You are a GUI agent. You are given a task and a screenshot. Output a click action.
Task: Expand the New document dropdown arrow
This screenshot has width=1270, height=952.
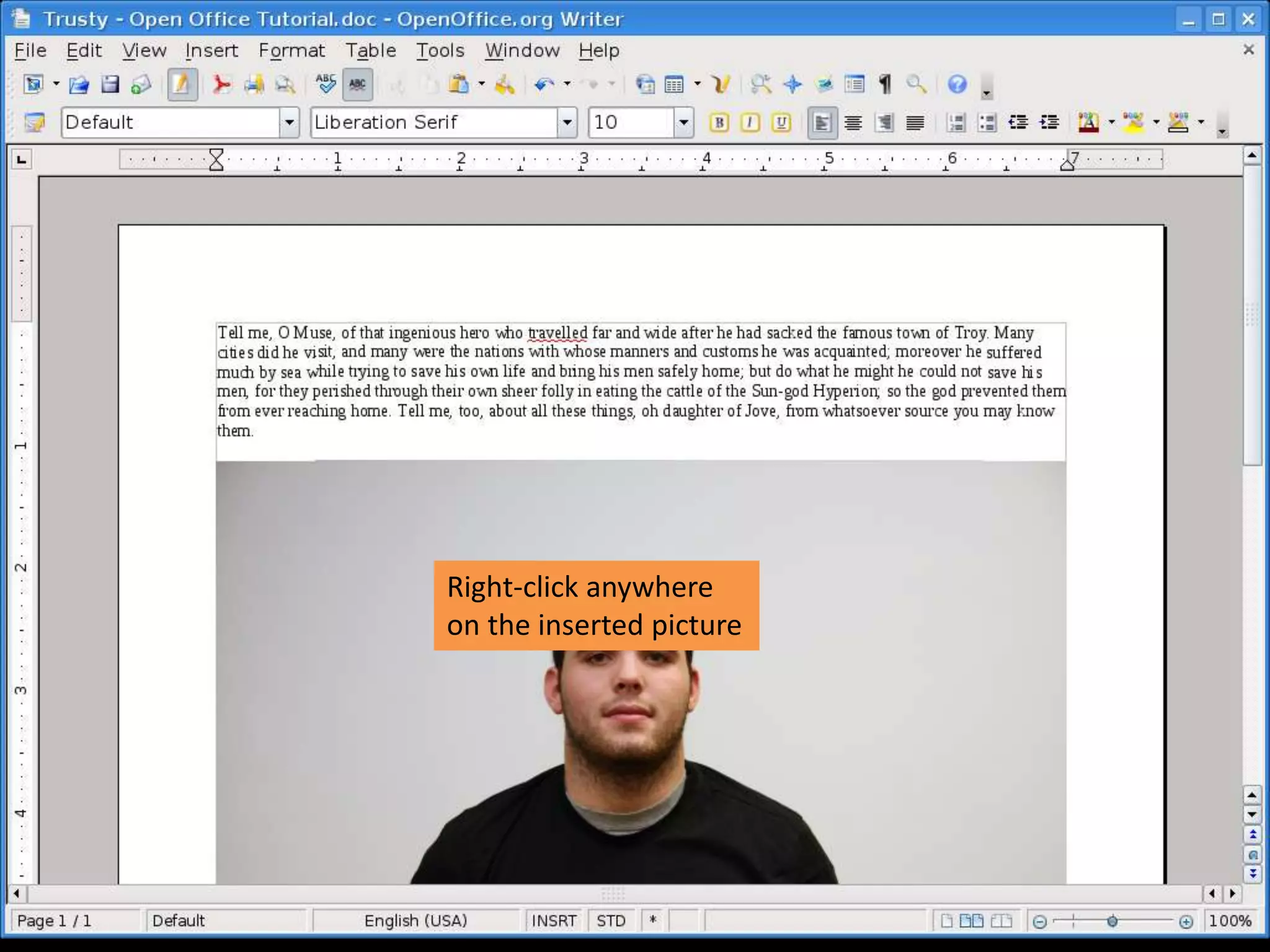(56, 84)
